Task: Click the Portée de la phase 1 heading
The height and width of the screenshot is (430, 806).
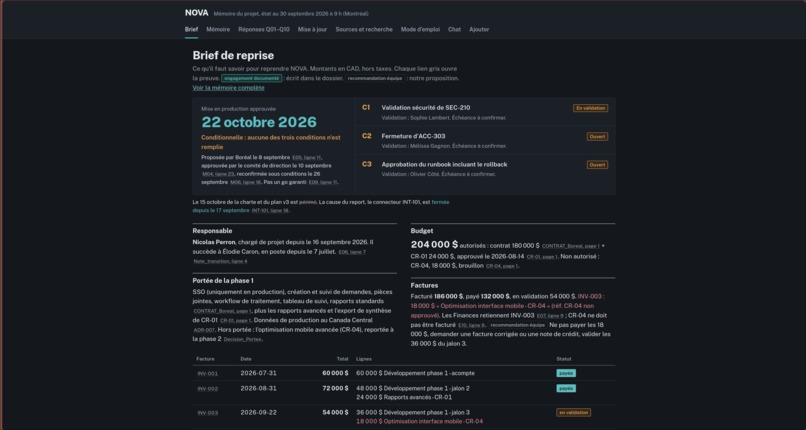Action: pyautogui.click(x=223, y=281)
